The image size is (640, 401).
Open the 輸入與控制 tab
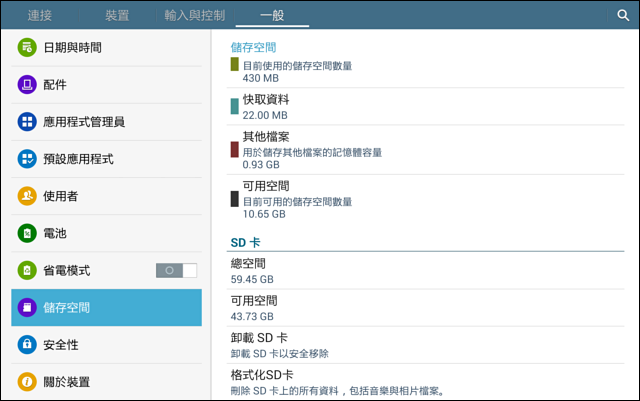click(195, 16)
